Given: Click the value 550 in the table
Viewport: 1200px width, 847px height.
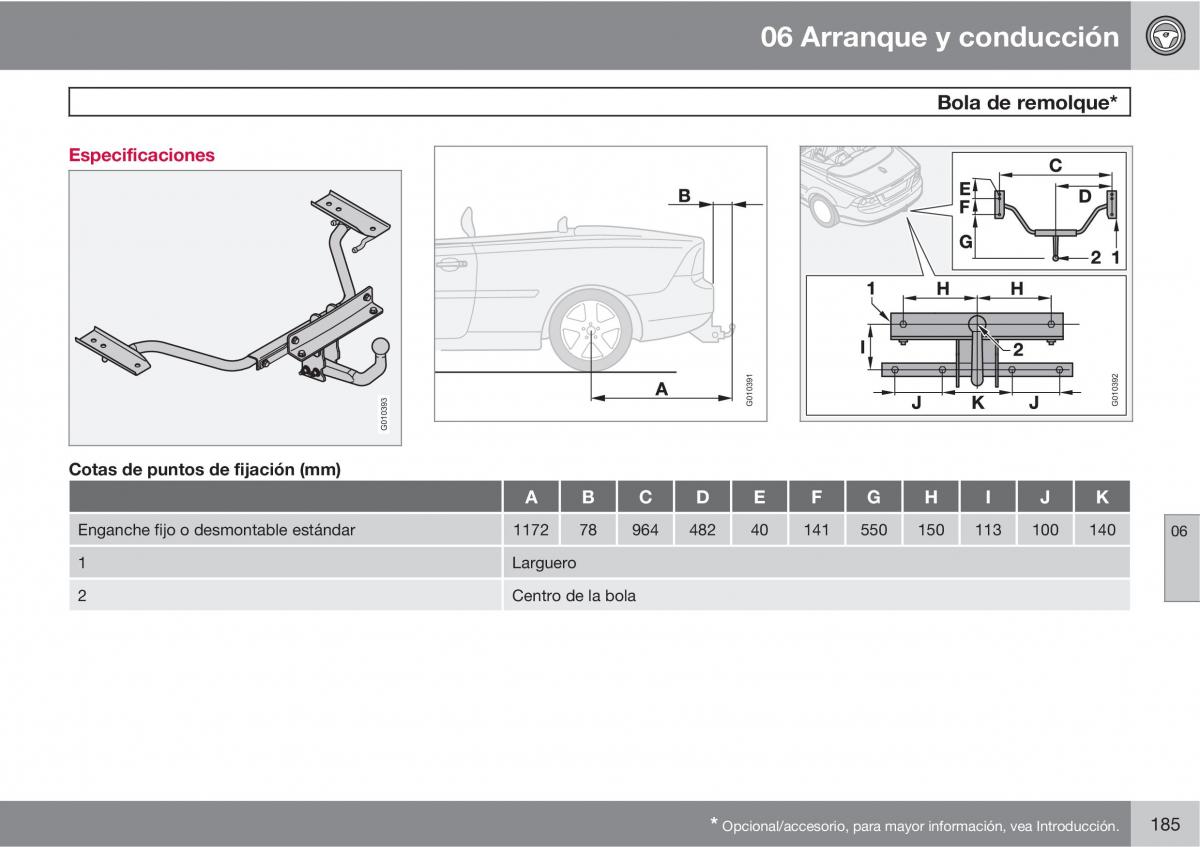Looking at the screenshot, I should pyautogui.click(x=873, y=530).
